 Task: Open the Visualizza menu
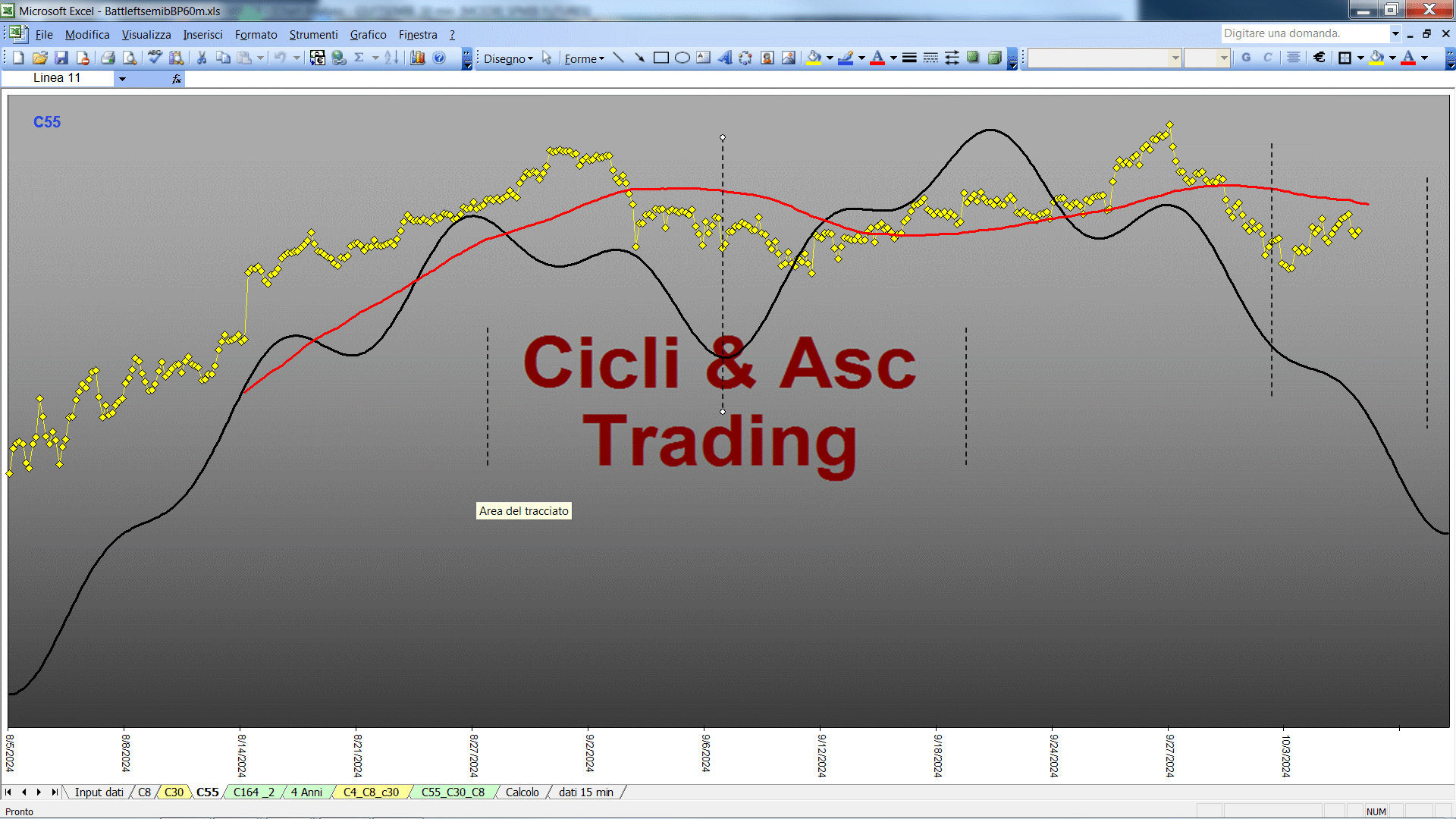(146, 35)
